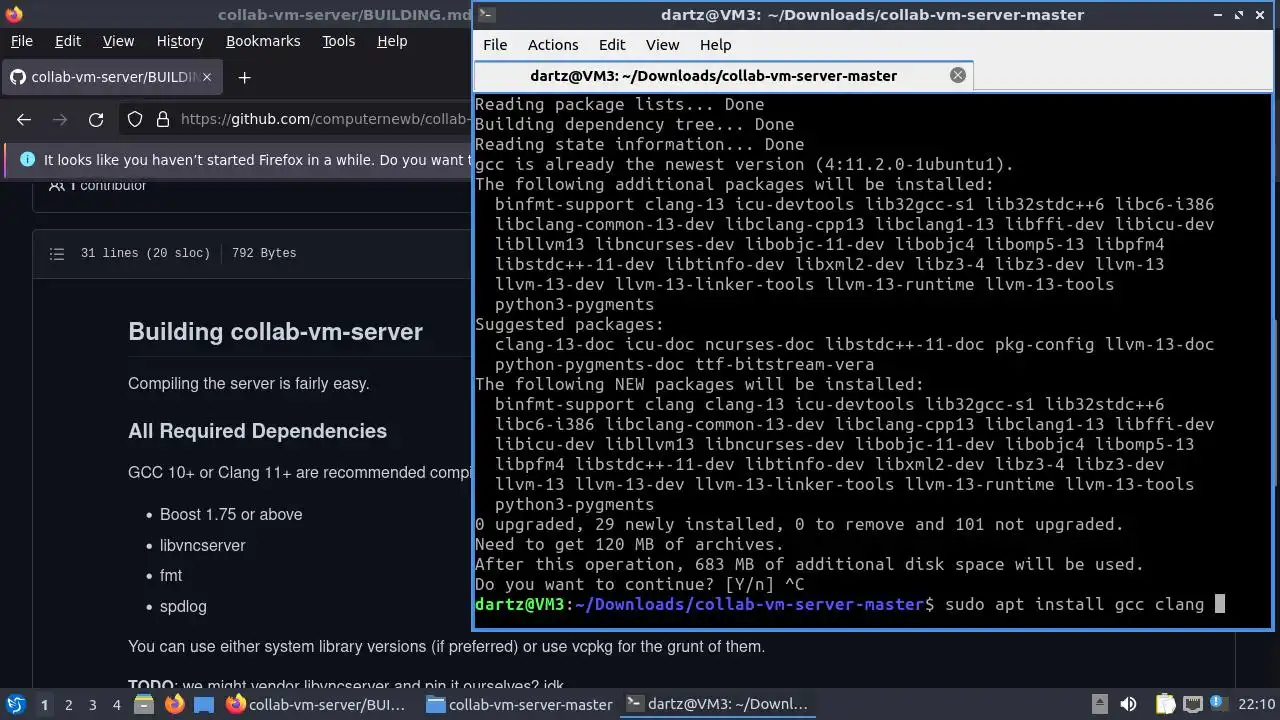Close the collab-vm-server/BUILDING Firefox tab

(208, 77)
